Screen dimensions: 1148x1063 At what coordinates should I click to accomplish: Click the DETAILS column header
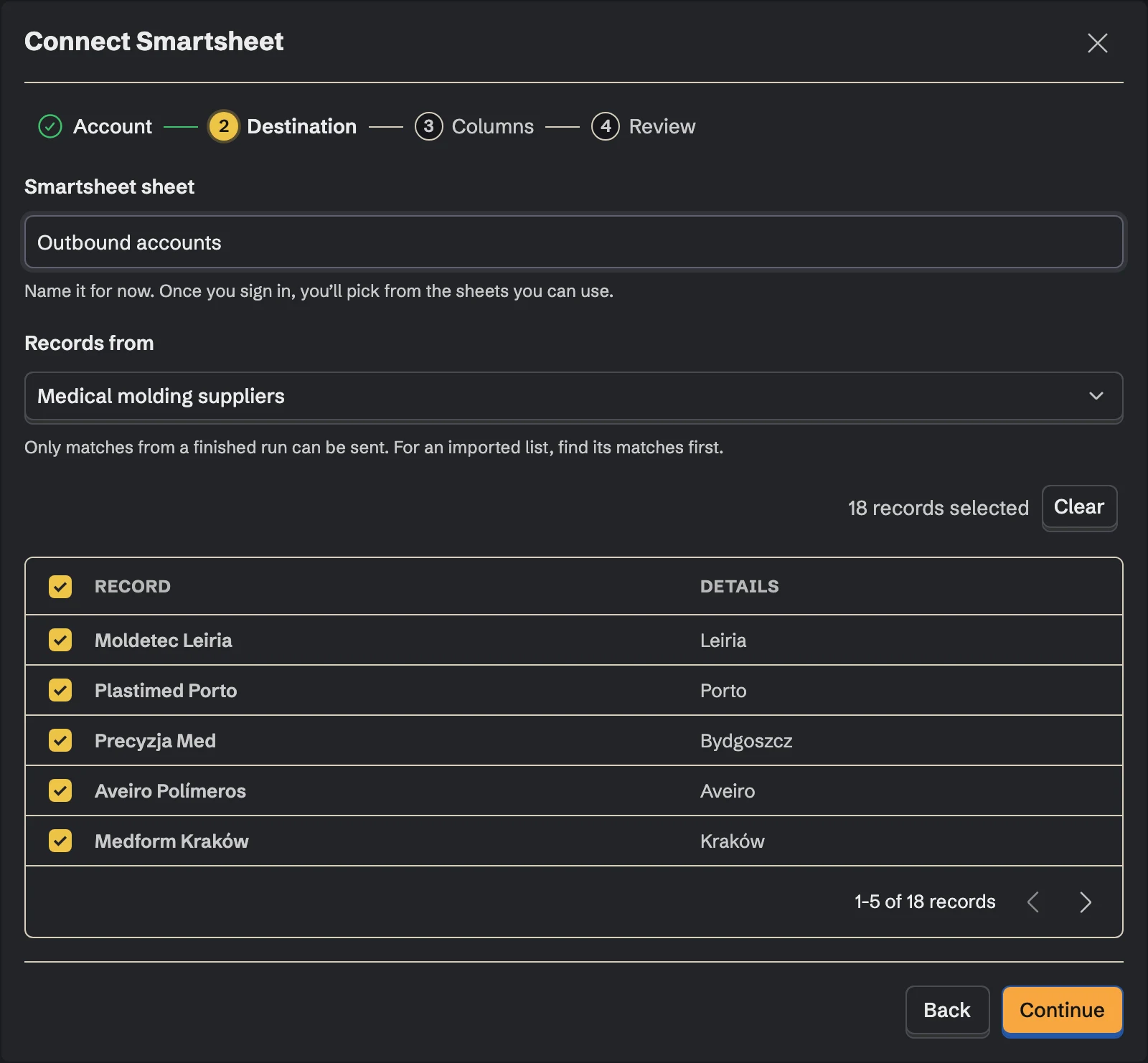click(x=739, y=586)
